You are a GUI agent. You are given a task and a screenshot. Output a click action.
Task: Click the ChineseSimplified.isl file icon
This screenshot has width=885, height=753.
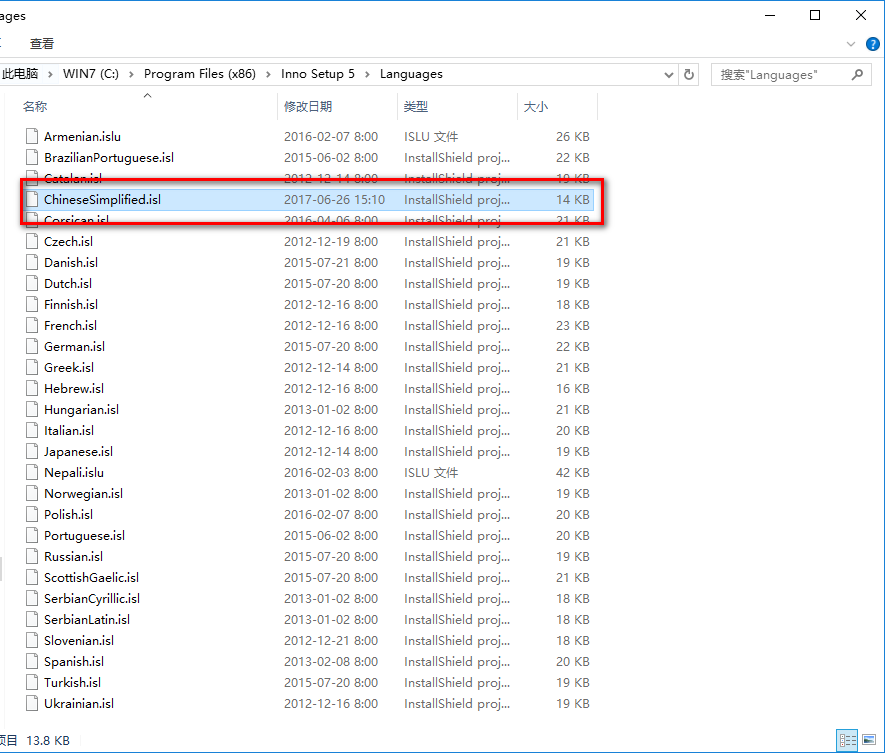32,199
